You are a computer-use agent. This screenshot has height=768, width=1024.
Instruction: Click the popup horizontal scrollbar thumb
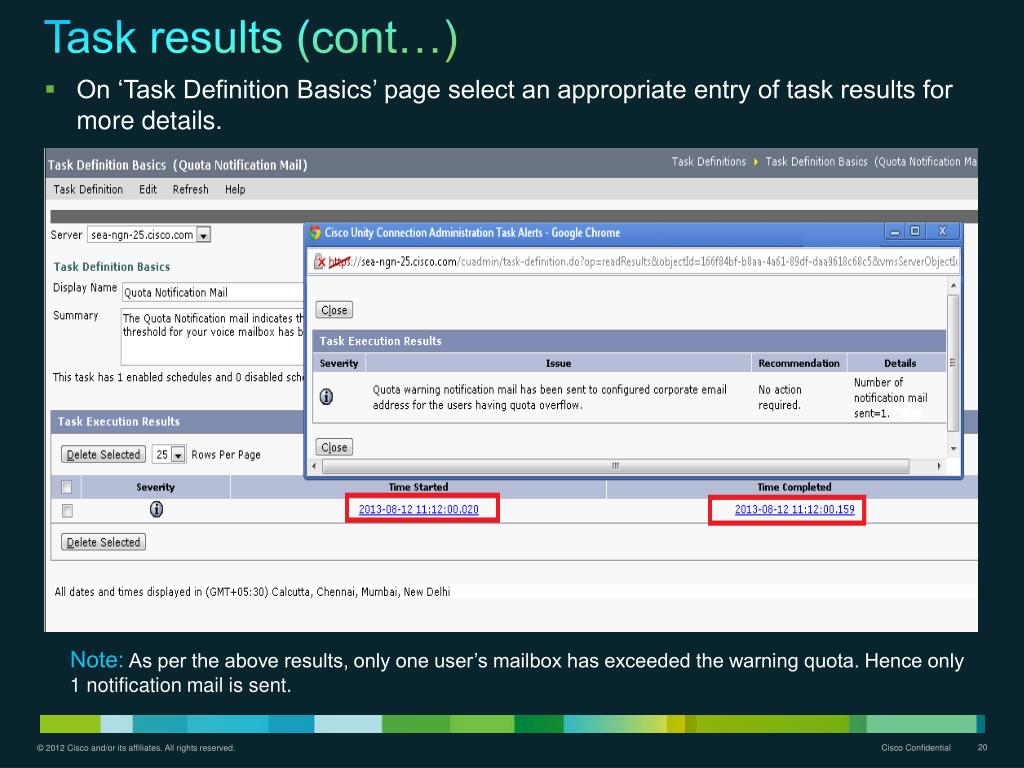pyautogui.click(x=615, y=466)
